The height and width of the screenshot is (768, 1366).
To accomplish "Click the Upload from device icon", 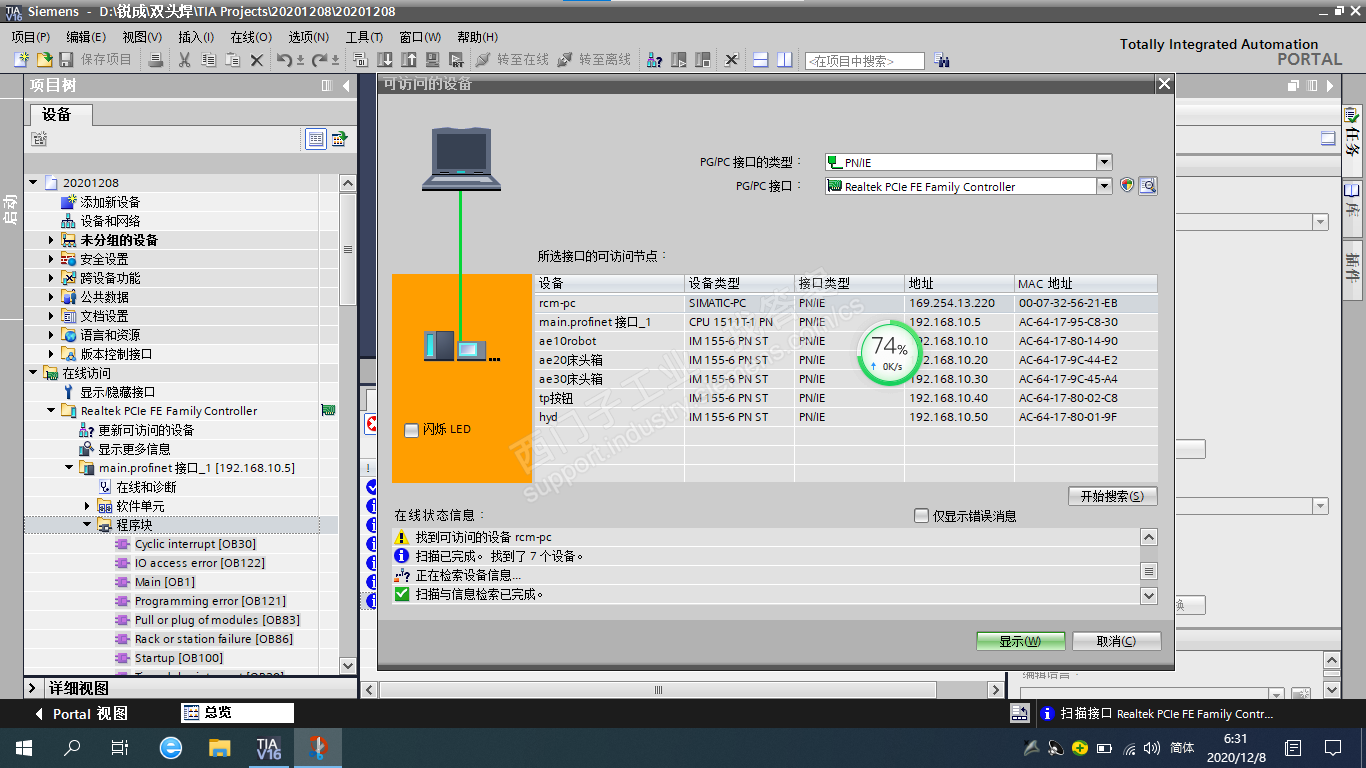I will pyautogui.click(x=409, y=60).
